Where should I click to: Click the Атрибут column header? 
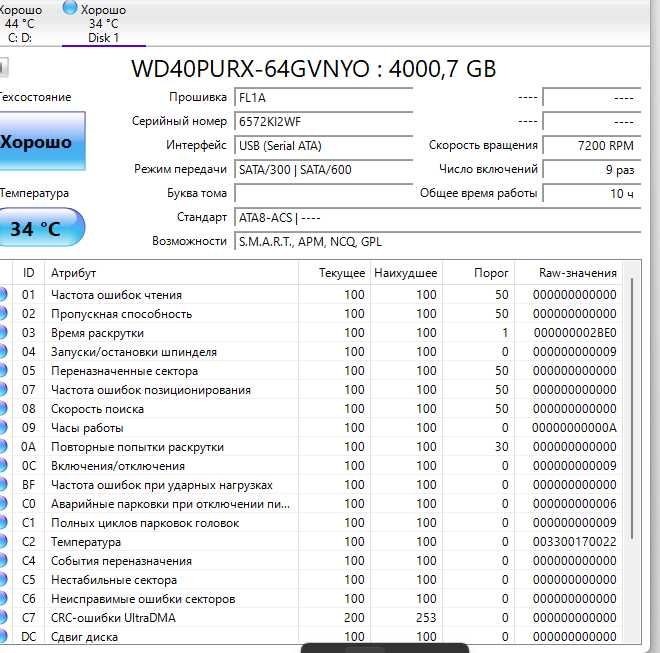click(x=171, y=273)
